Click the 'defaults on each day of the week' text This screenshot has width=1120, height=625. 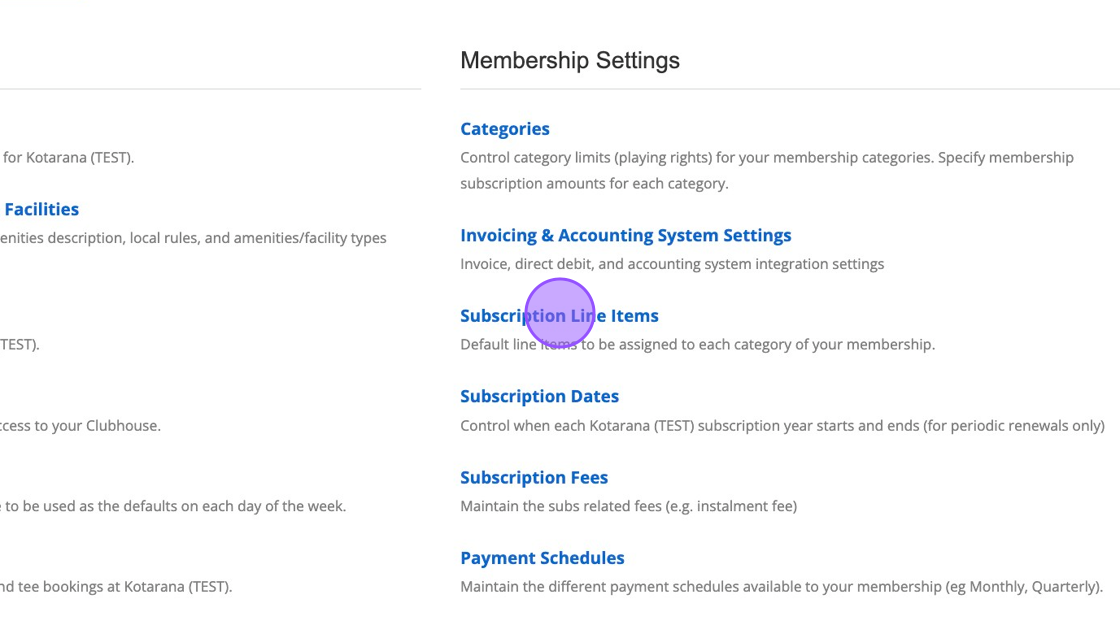point(173,506)
